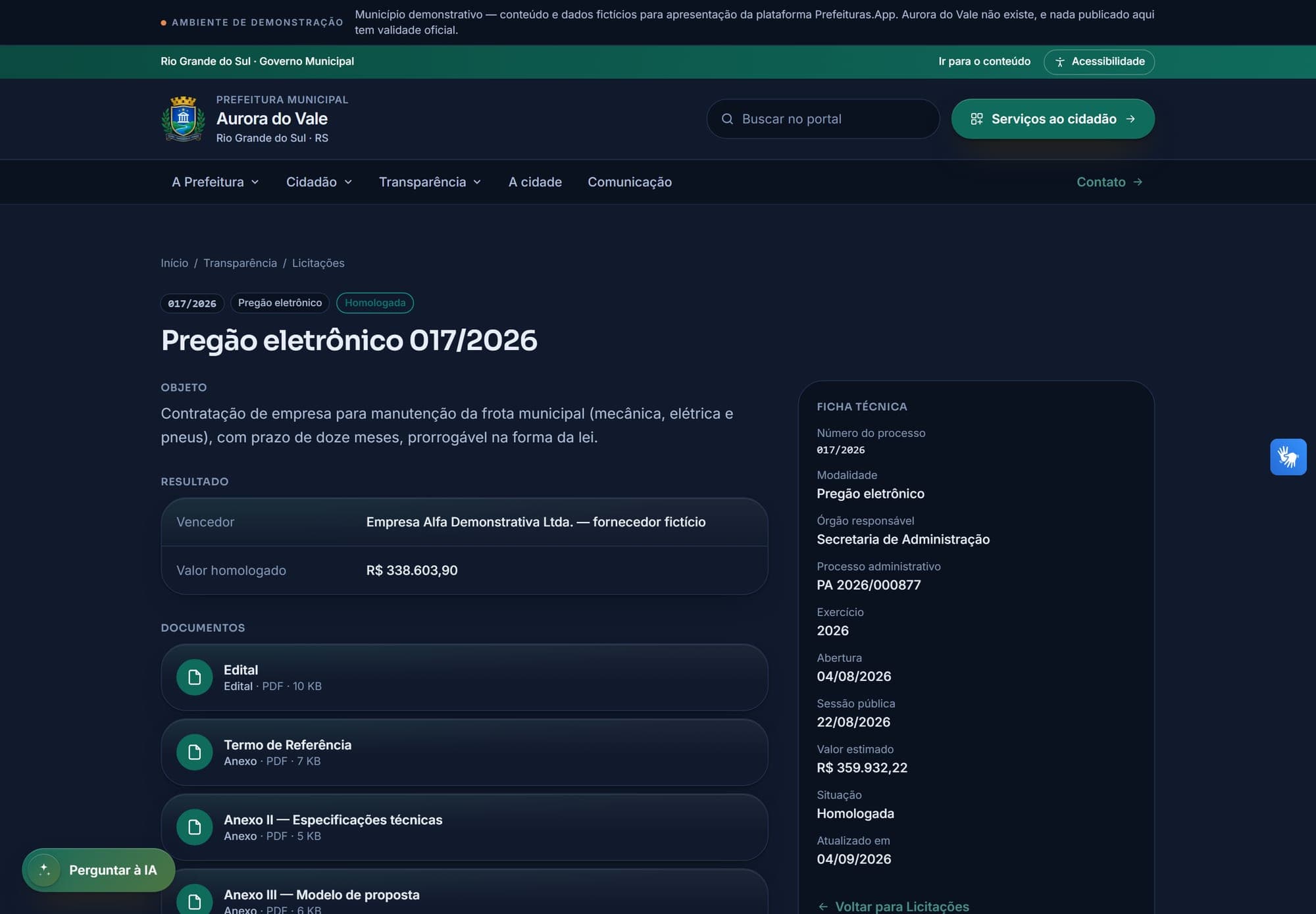Select Secretaria de Administração text
Viewport: 1316px width, 914px height.
[903, 540]
